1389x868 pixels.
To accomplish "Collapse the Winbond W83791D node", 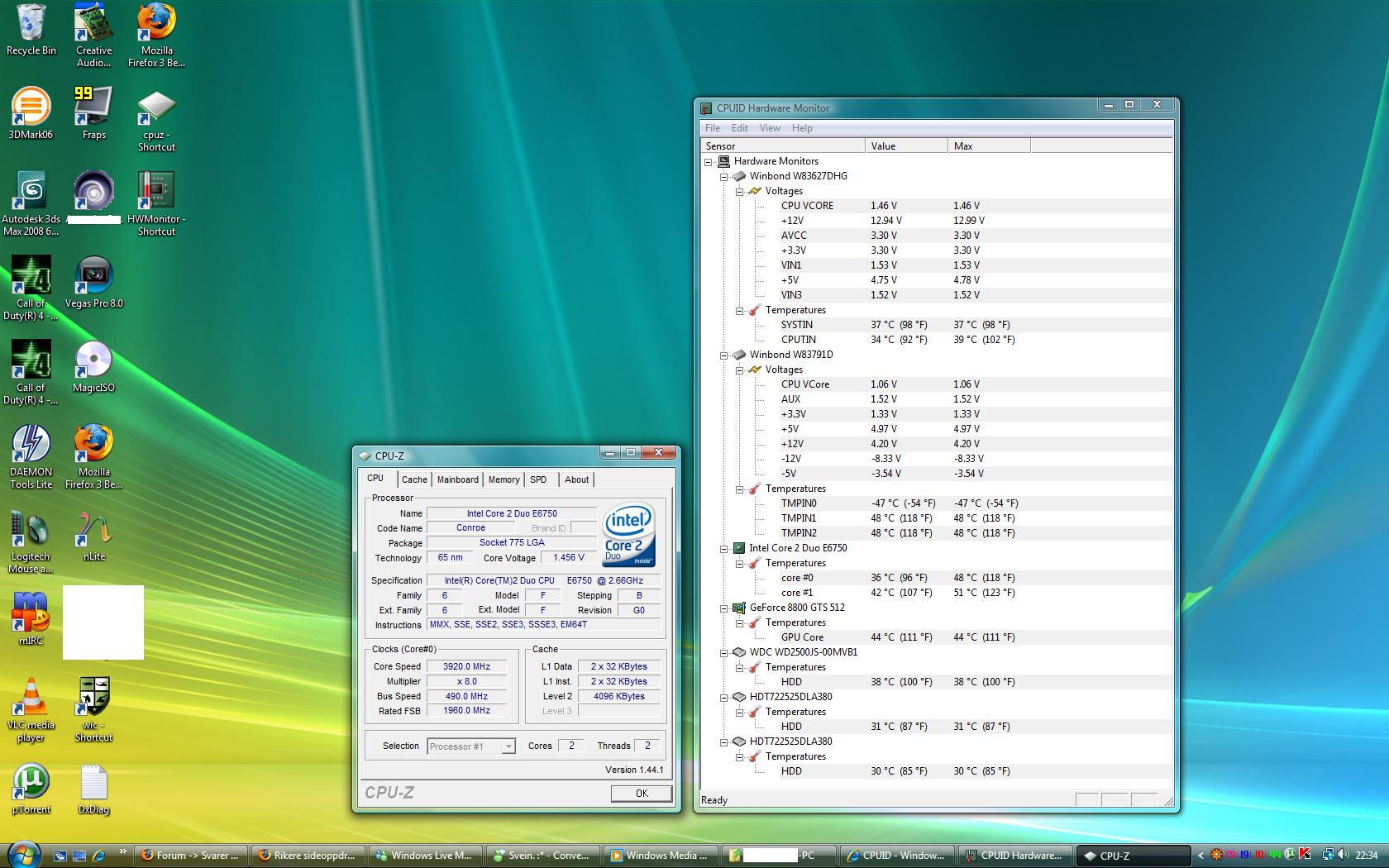I will (x=724, y=355).
